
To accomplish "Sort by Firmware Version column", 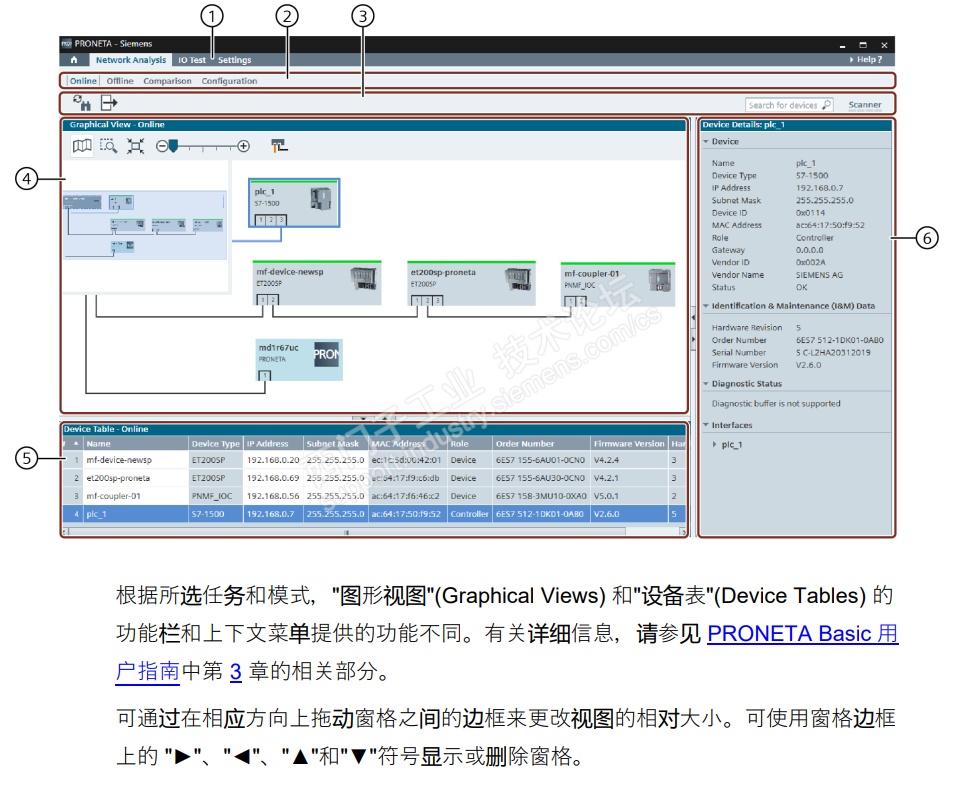I will pyautogui.click(x=629, y=443).
